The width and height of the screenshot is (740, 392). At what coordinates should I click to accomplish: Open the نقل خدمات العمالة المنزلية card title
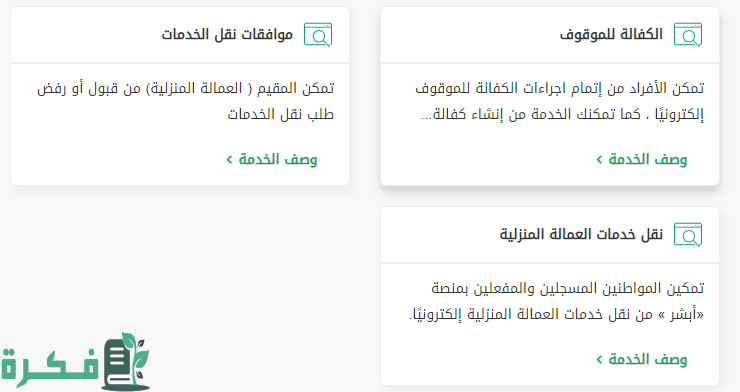point(581,234)
